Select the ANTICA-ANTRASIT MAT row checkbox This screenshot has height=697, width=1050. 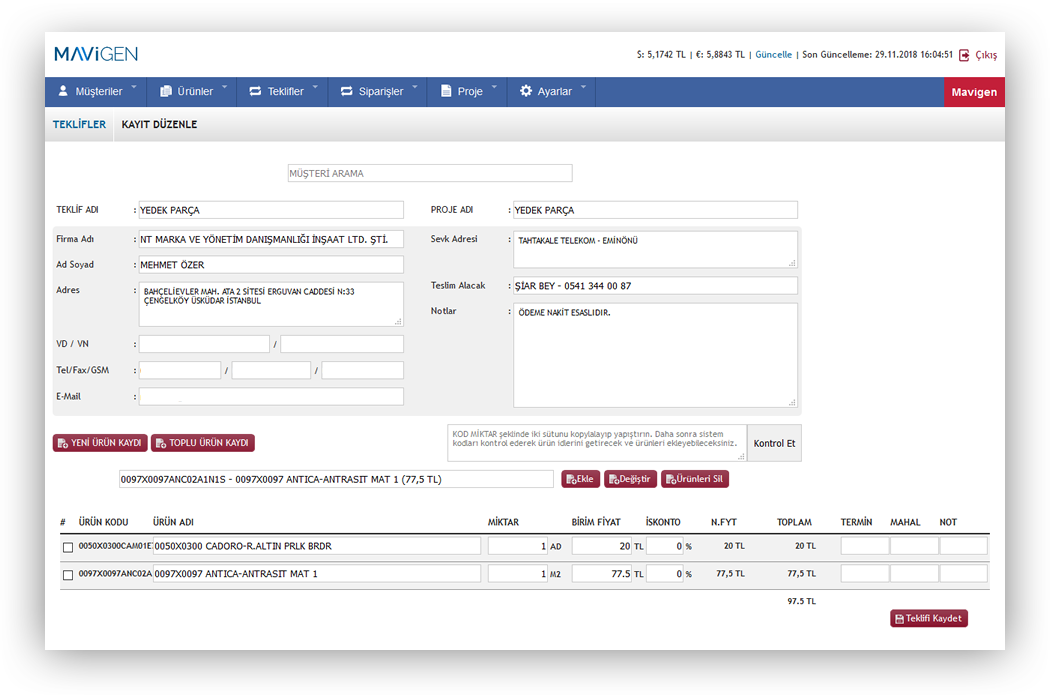68,575
